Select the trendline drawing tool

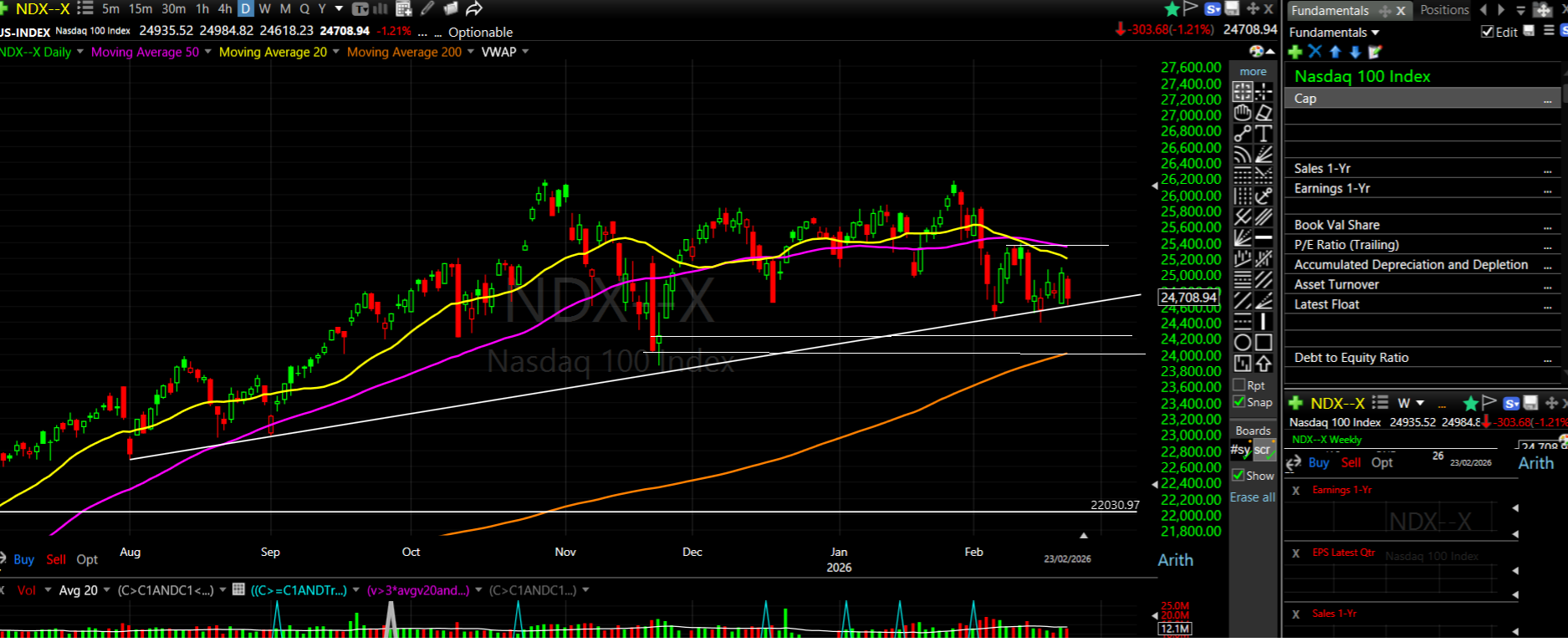(1243, 133)
